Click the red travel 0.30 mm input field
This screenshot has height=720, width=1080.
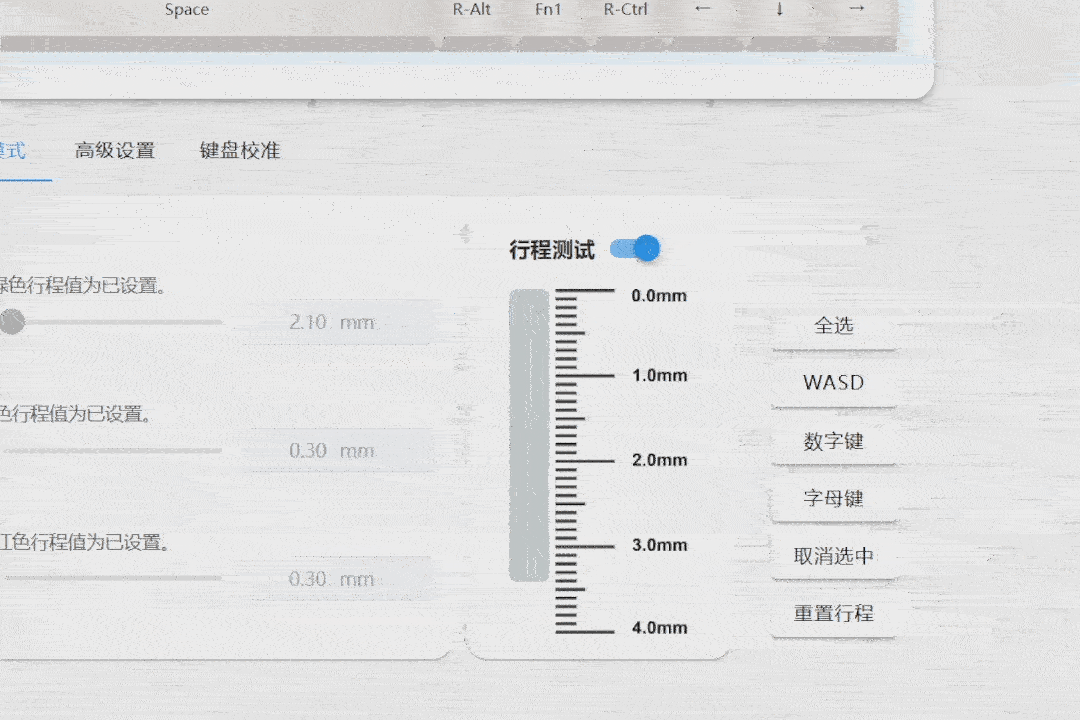tap(338, 578)
